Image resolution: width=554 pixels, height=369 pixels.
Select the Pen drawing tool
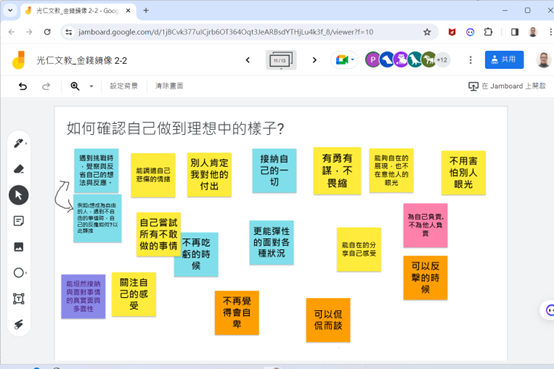click(x=19, y=143)
